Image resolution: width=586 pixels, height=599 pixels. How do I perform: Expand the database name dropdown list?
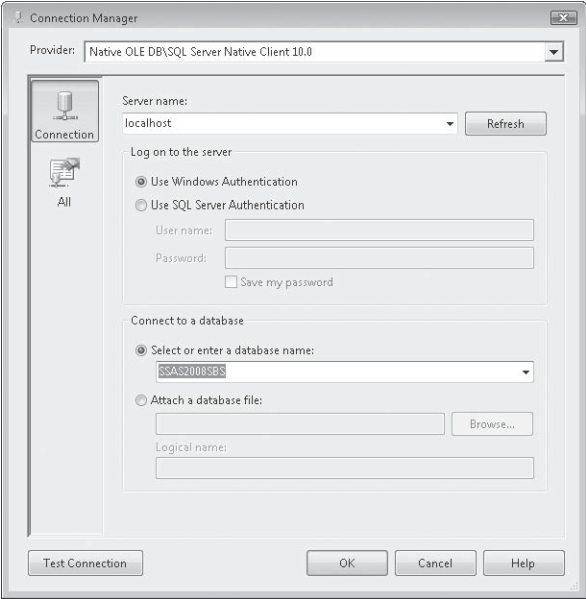pyautogui.click(x=526, y=372)
